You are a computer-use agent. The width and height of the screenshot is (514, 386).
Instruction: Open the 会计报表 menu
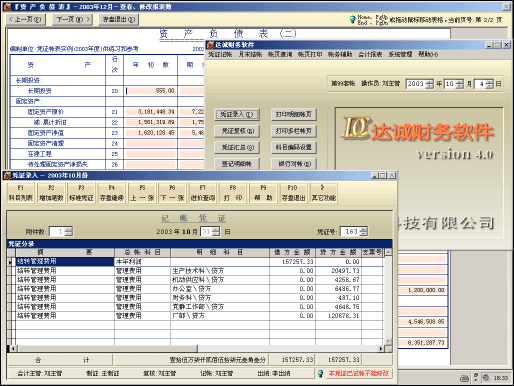point(370,54)
